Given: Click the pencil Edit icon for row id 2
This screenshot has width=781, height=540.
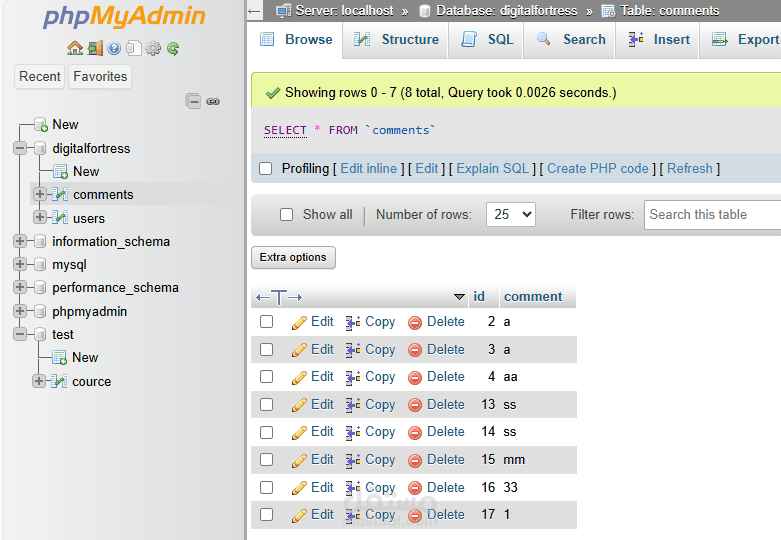Looking at the screenshot, I should (299, 323).
